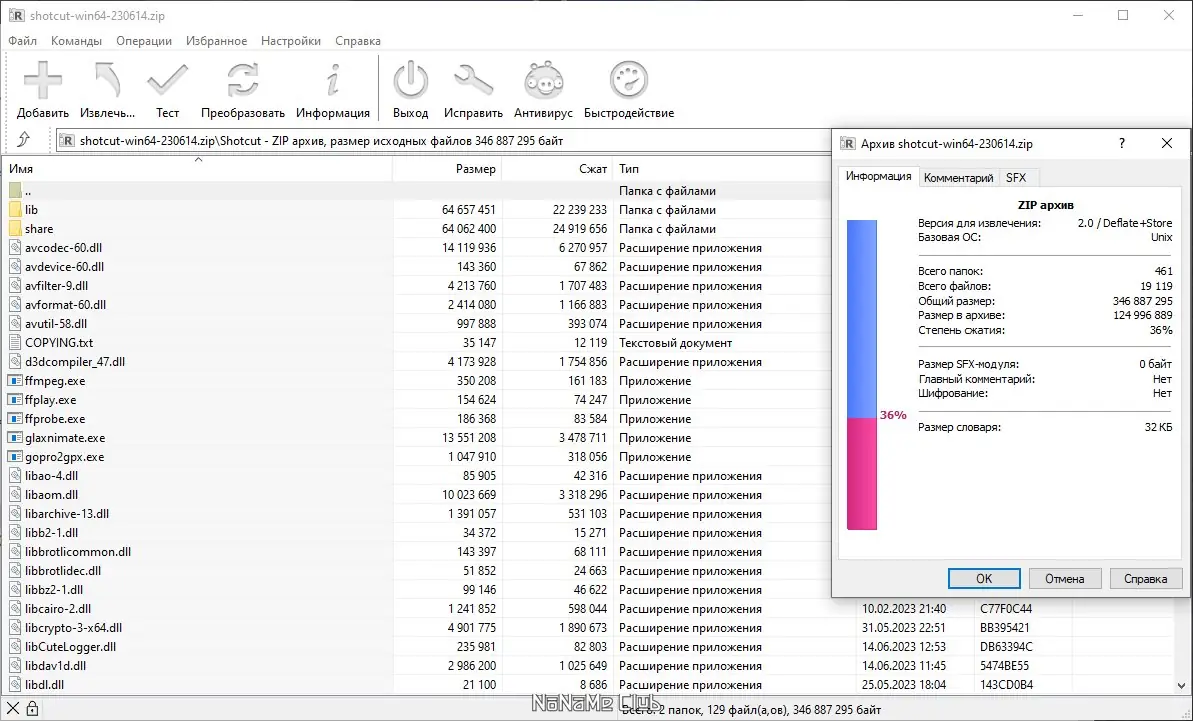Click the Выход power icon
This screenshot has height=721, width=1193.
tap(411, 81)
